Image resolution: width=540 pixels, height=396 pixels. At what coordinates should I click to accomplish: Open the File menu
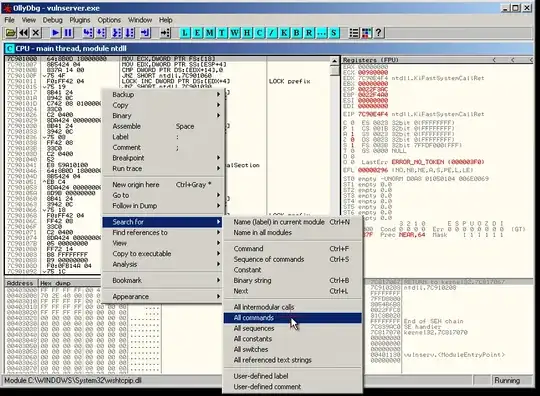pyautogui.click(x=9, y=20)
